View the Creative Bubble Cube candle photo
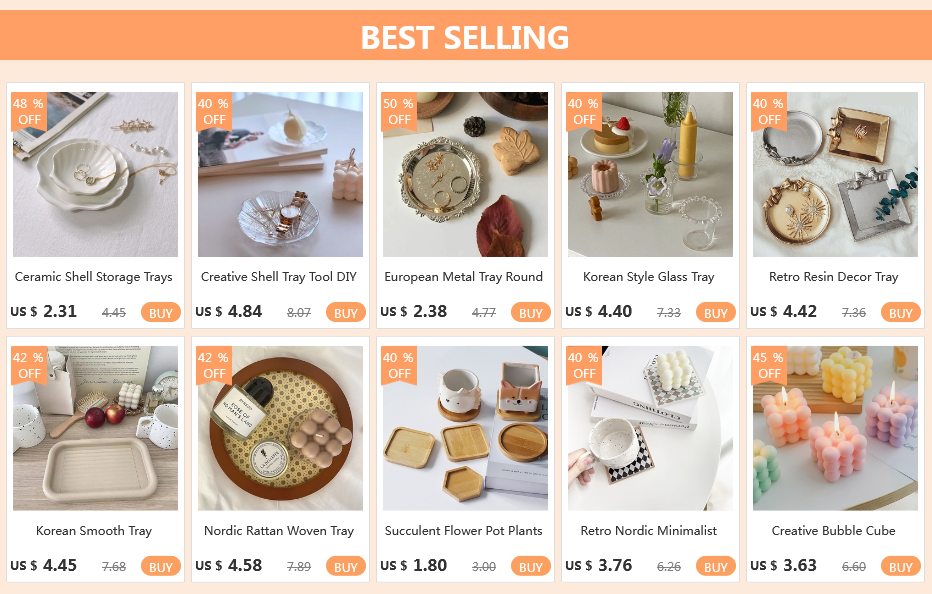Image resolution: width=932 pixels, height=594 pixels. 835,428
